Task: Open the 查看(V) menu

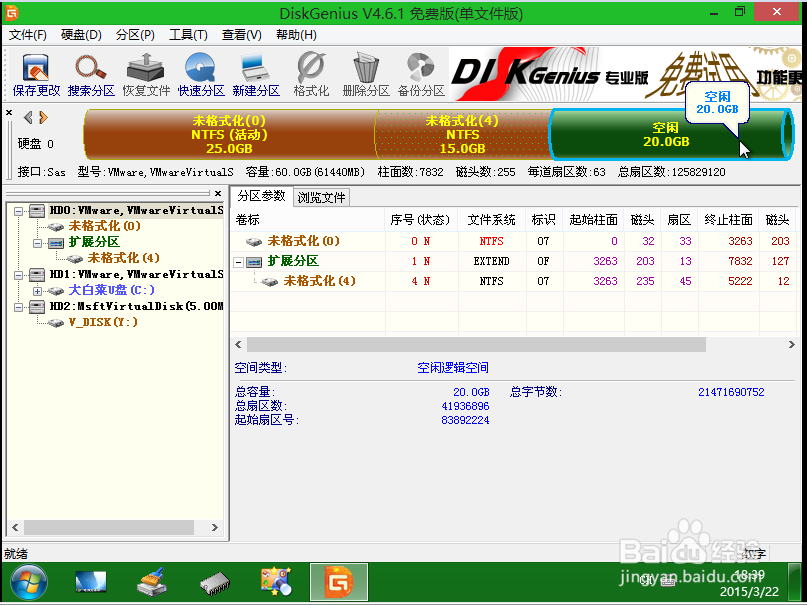Action: (242, 35)
